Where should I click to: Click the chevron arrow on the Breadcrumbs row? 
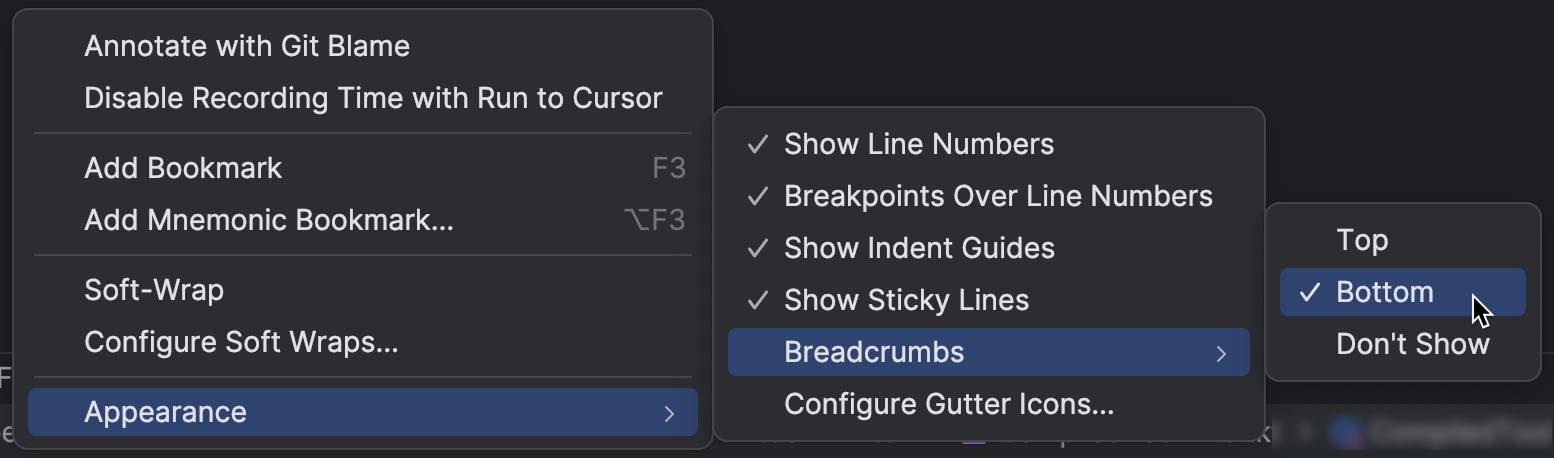pos(1221,353)
